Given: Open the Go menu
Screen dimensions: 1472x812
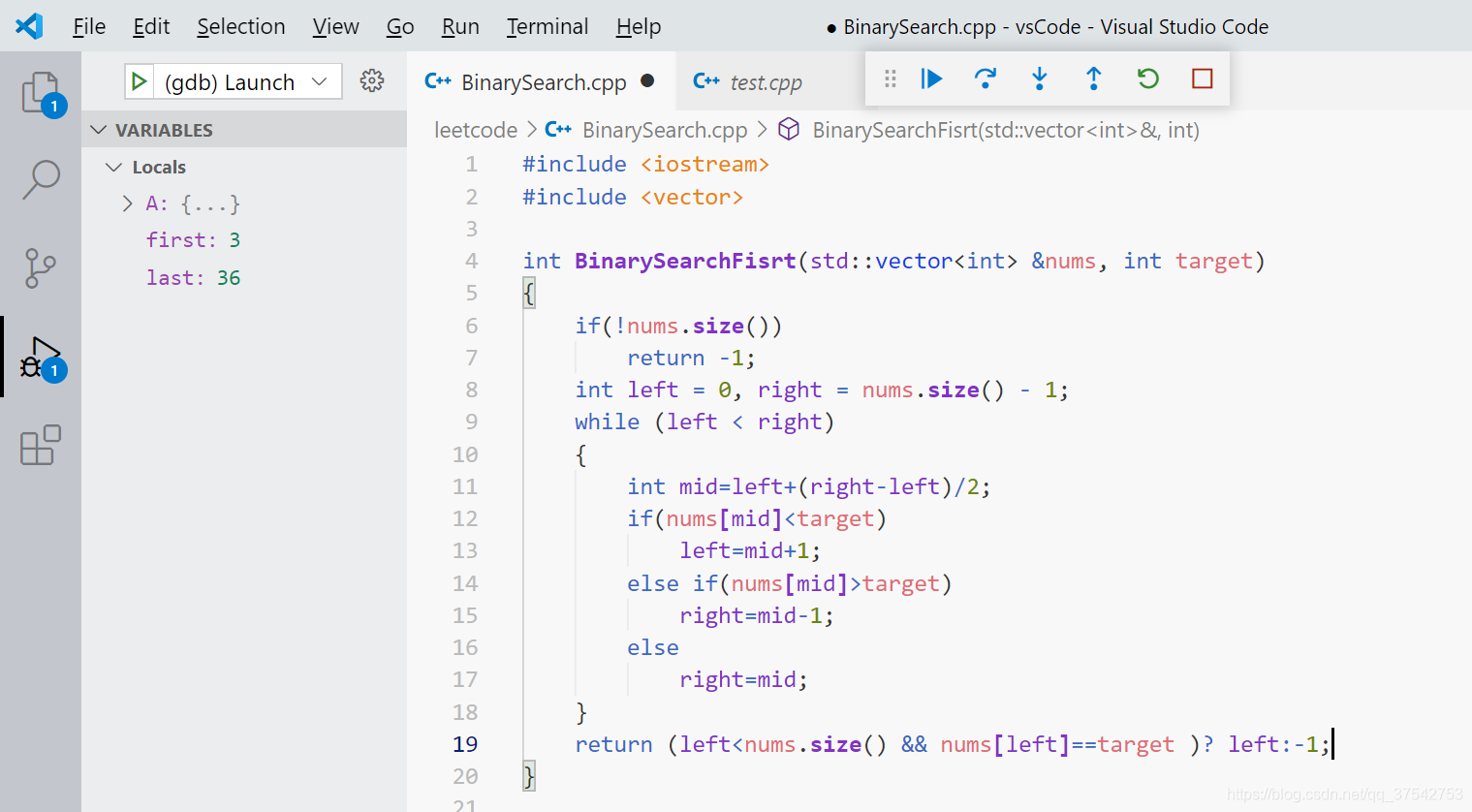Looking at the screenshot, I should click(x=400, y=26).
